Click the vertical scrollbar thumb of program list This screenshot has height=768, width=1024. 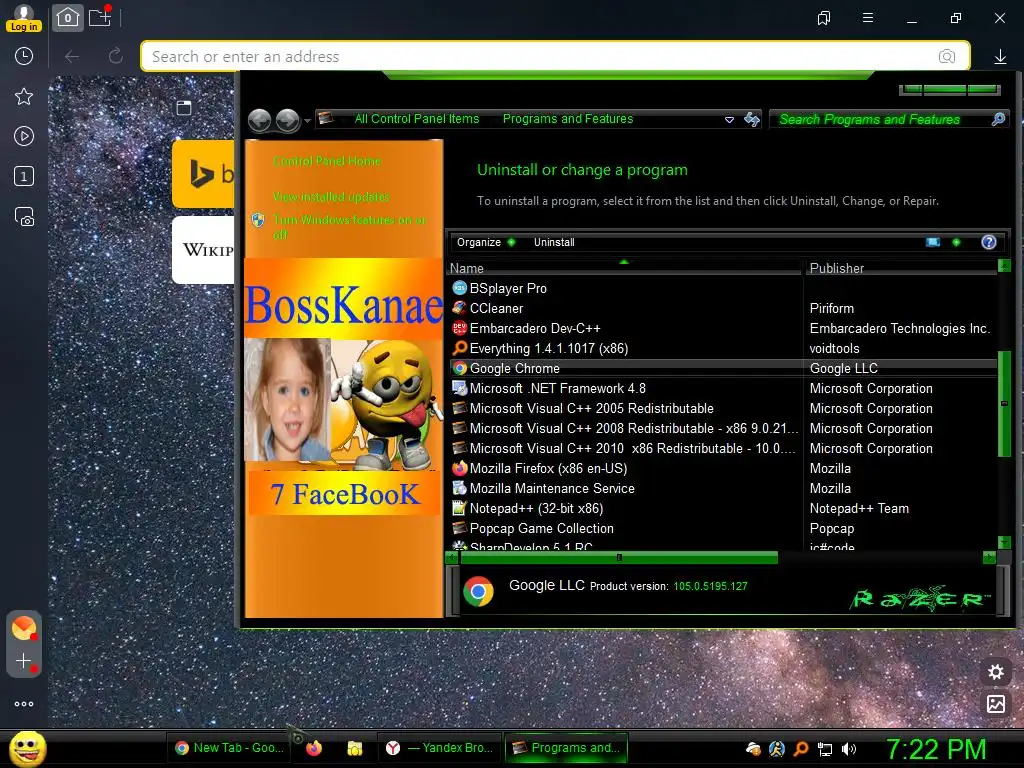tap(1004, 404)
